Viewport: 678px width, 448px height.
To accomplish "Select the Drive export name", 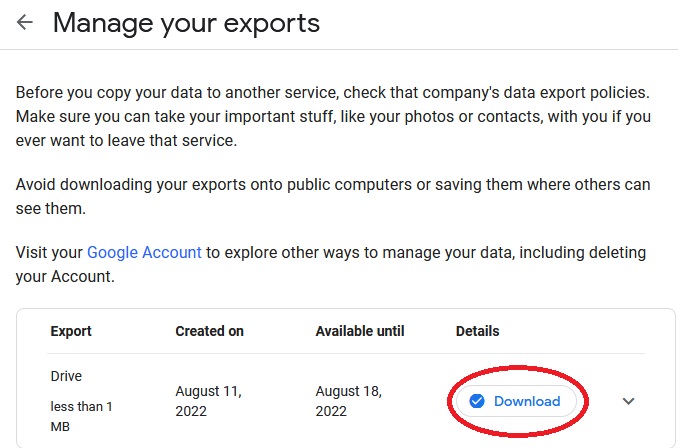I will point(66,376).
